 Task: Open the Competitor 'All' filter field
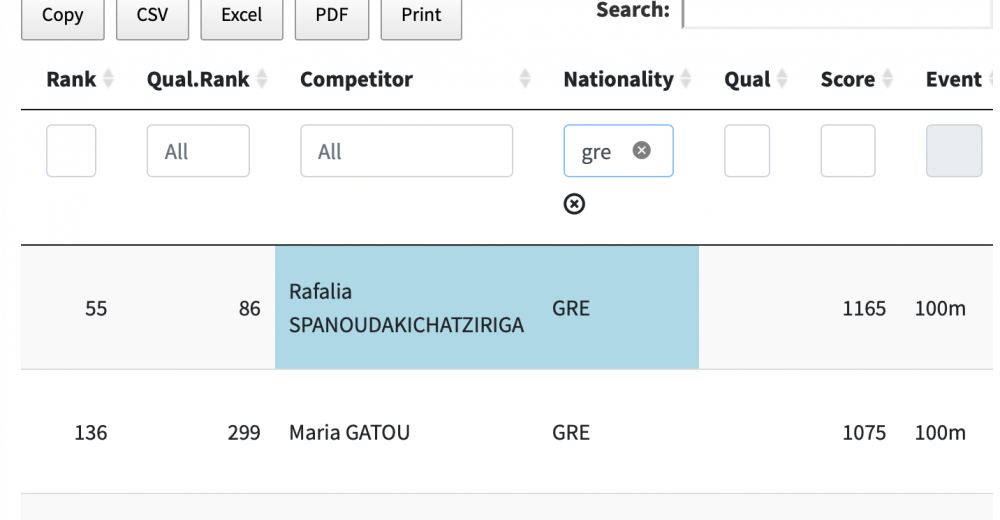406,151
